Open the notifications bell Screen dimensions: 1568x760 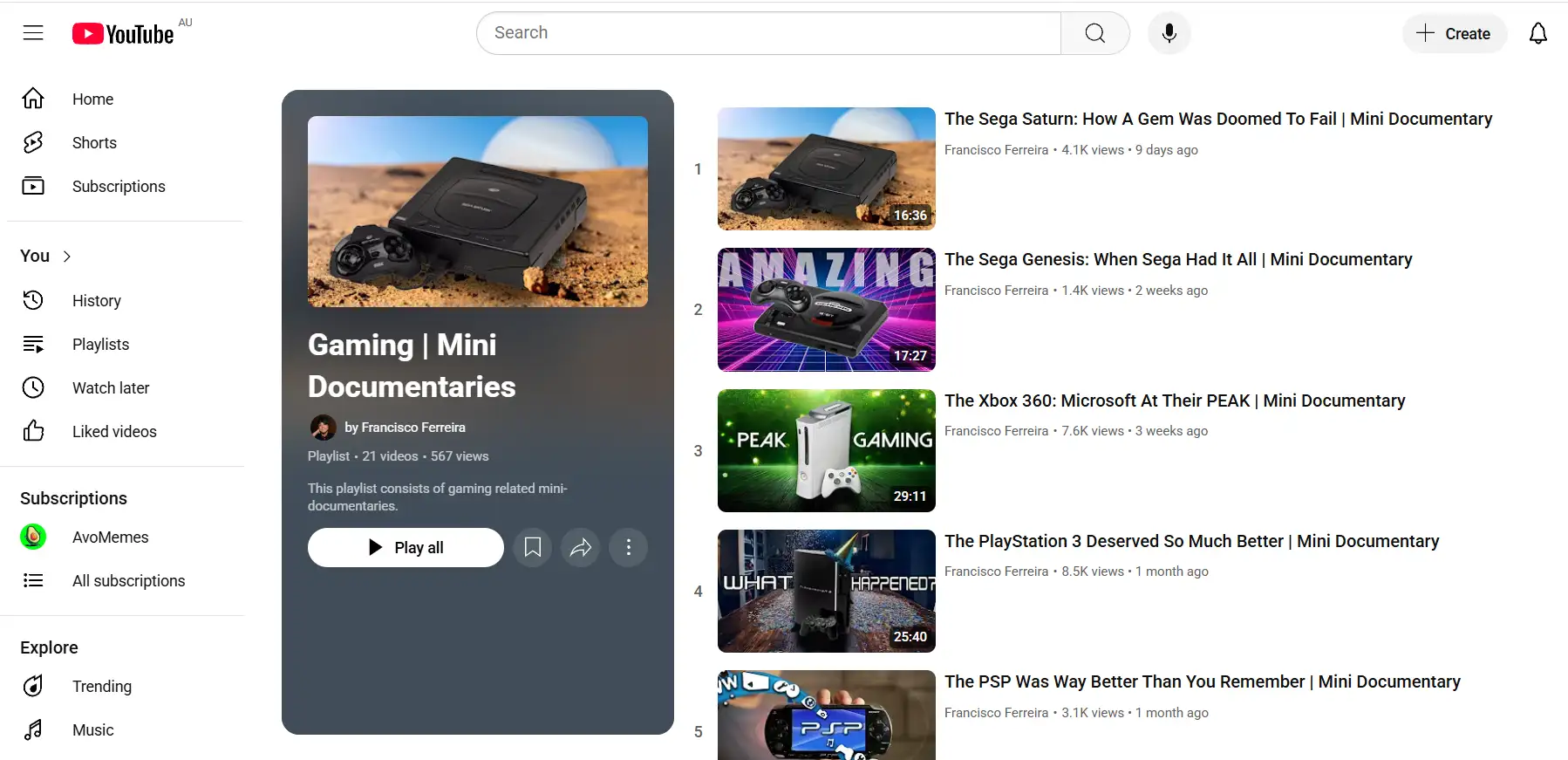[1538, 33]
